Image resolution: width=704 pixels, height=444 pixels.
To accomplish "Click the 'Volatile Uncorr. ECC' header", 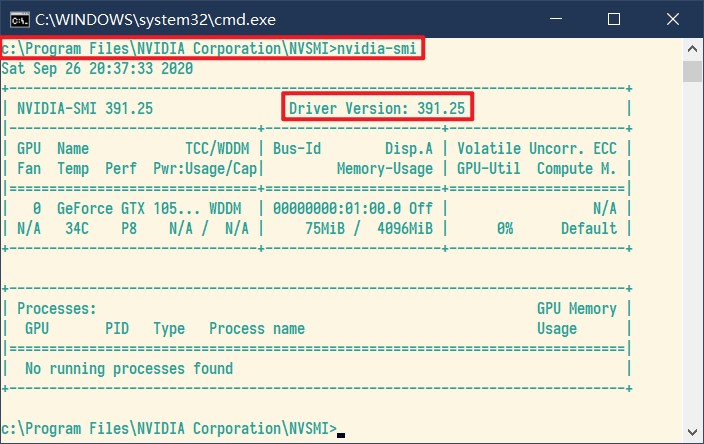I will click(x=537, y=148).
